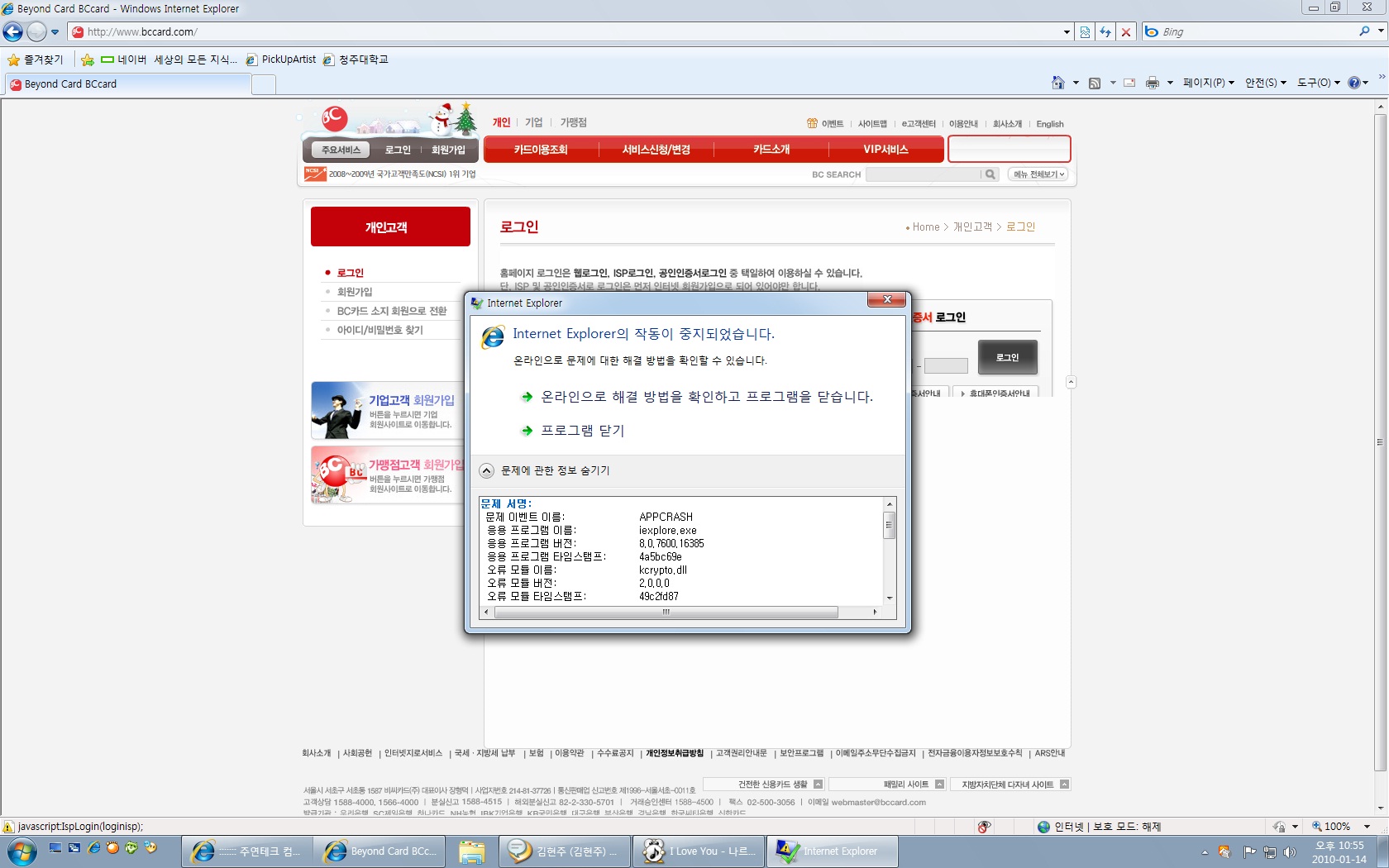Switch to I Love You taskbar window

(x=698, y=851)
